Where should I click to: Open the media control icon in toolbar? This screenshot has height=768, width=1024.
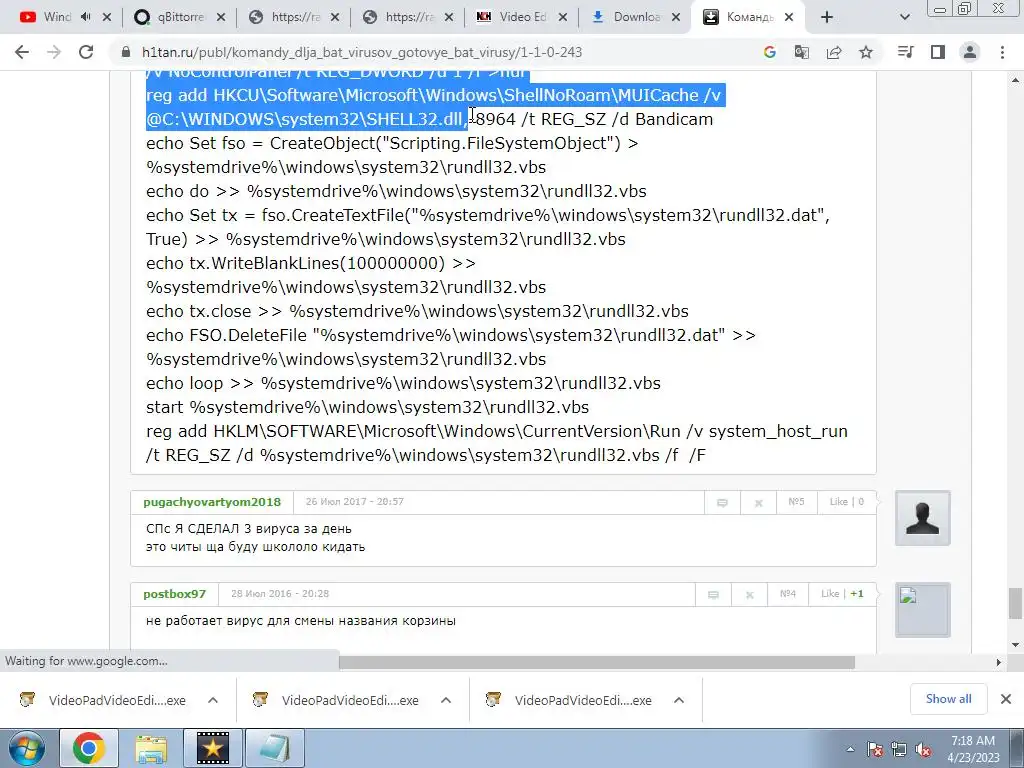[x=905, y=52]
